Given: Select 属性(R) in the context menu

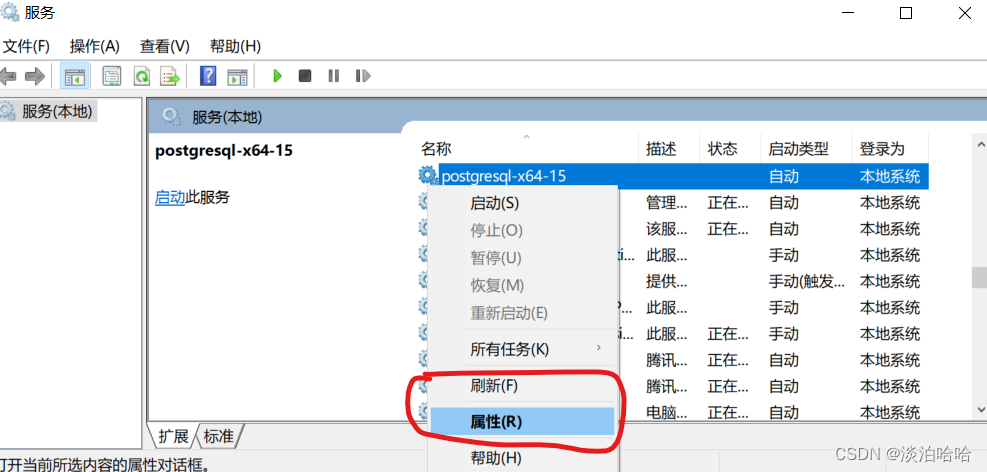Looking at the screenshot, I should tap(523, 422).
